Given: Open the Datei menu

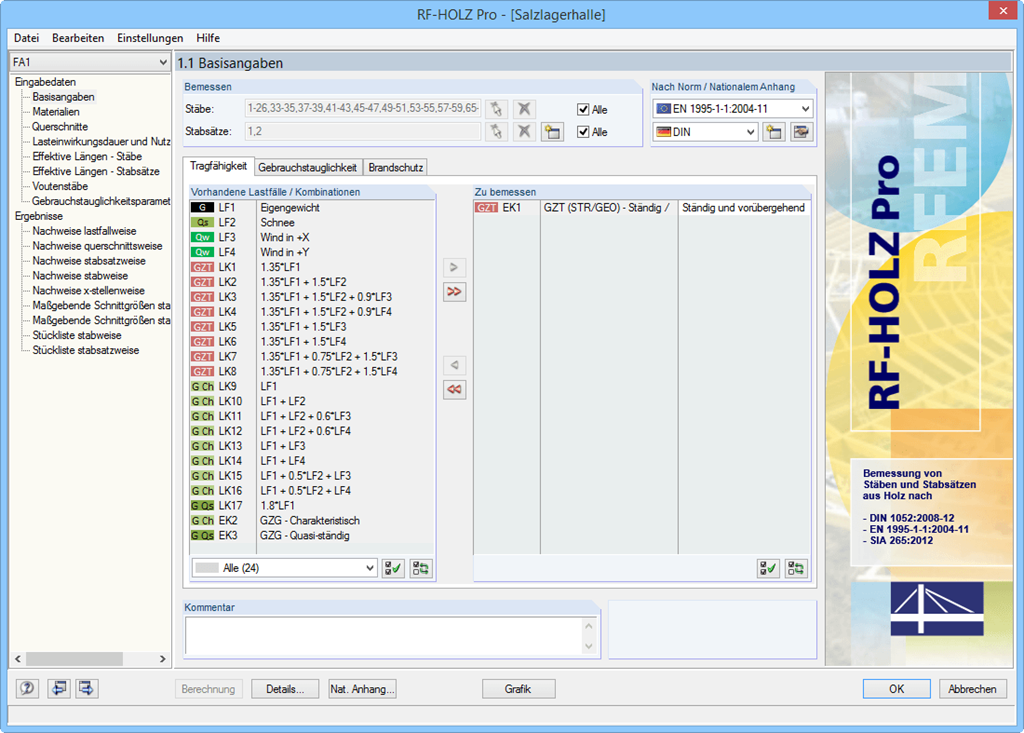Looking at the screenshot, I should (x=26, y=38).
